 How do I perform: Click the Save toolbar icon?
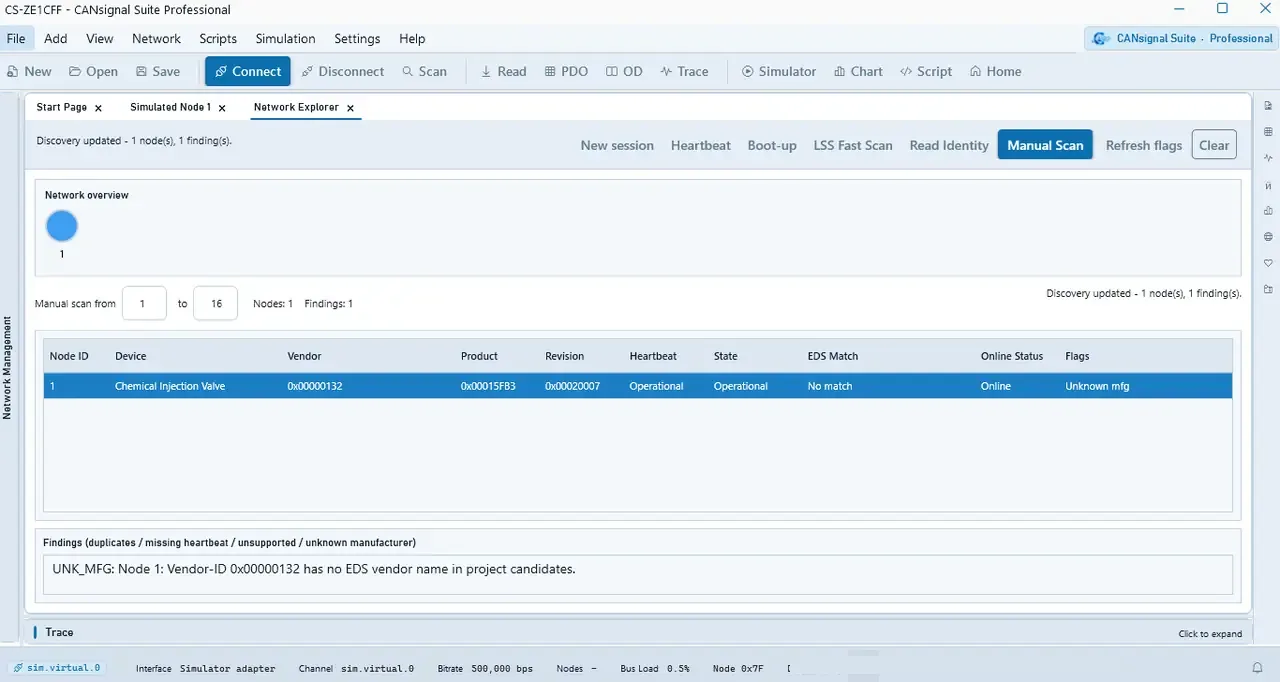158,71
